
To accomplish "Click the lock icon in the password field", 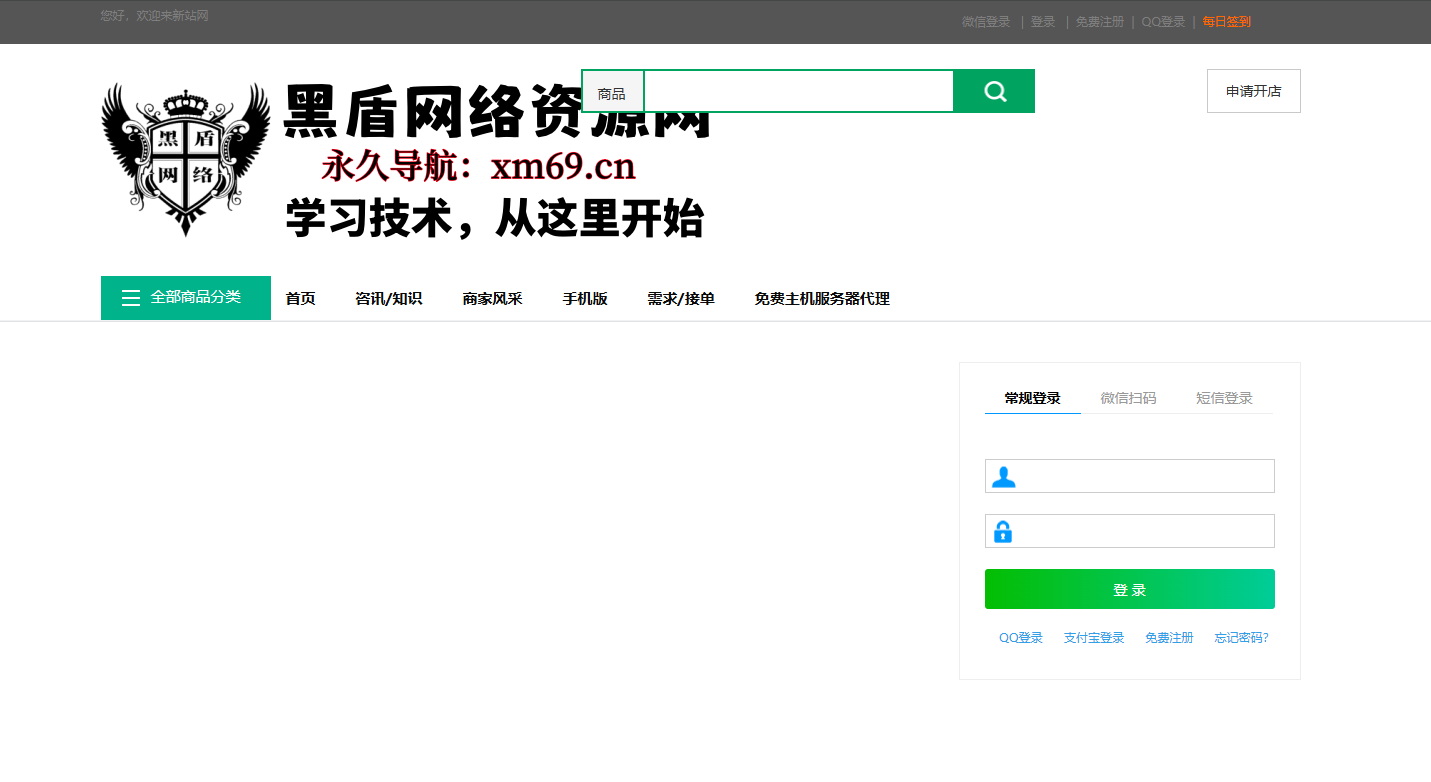I will [1004, 531].
